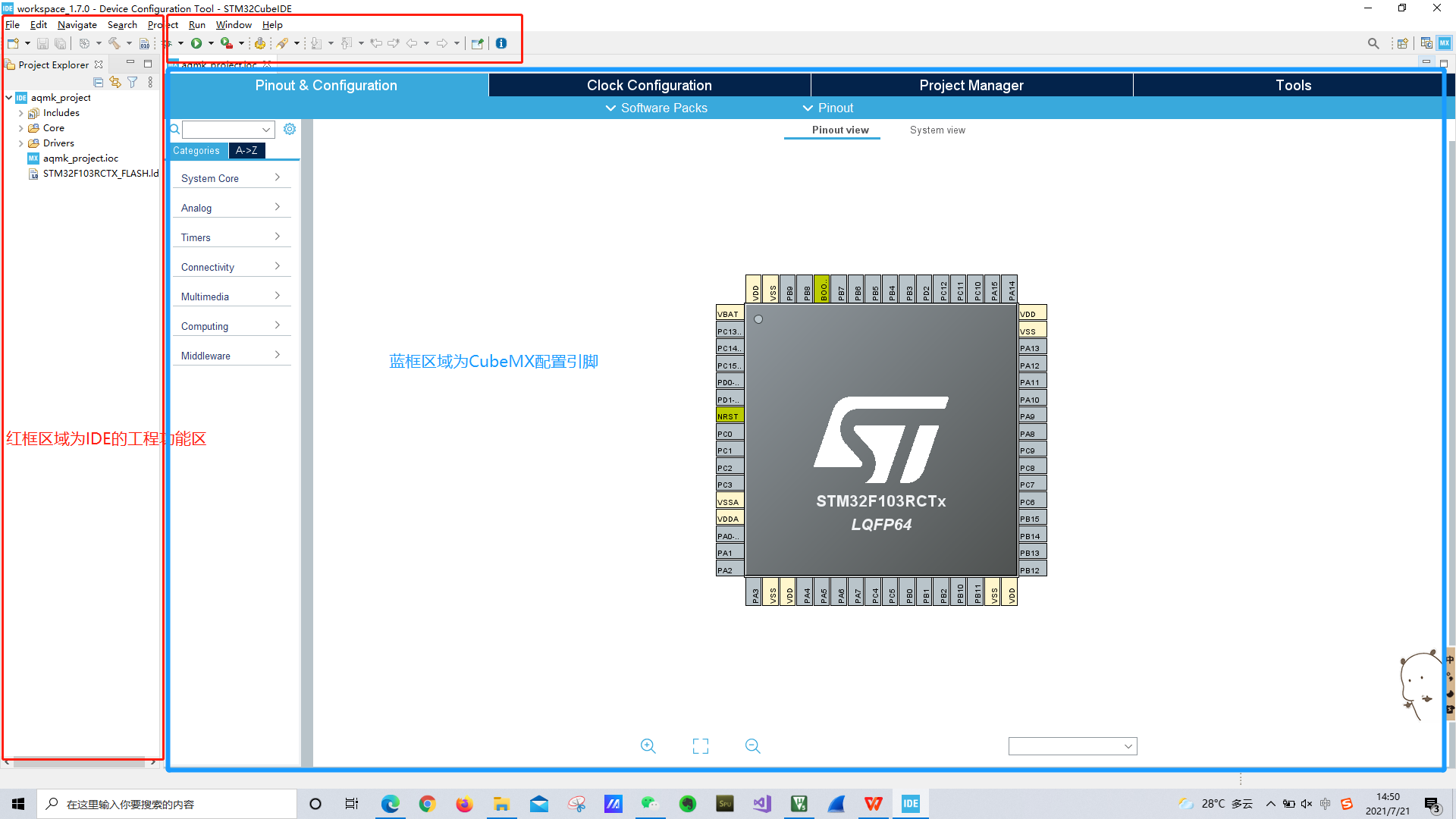
Task: Switch to System view of the pinout
Action: tap(937, 130)
